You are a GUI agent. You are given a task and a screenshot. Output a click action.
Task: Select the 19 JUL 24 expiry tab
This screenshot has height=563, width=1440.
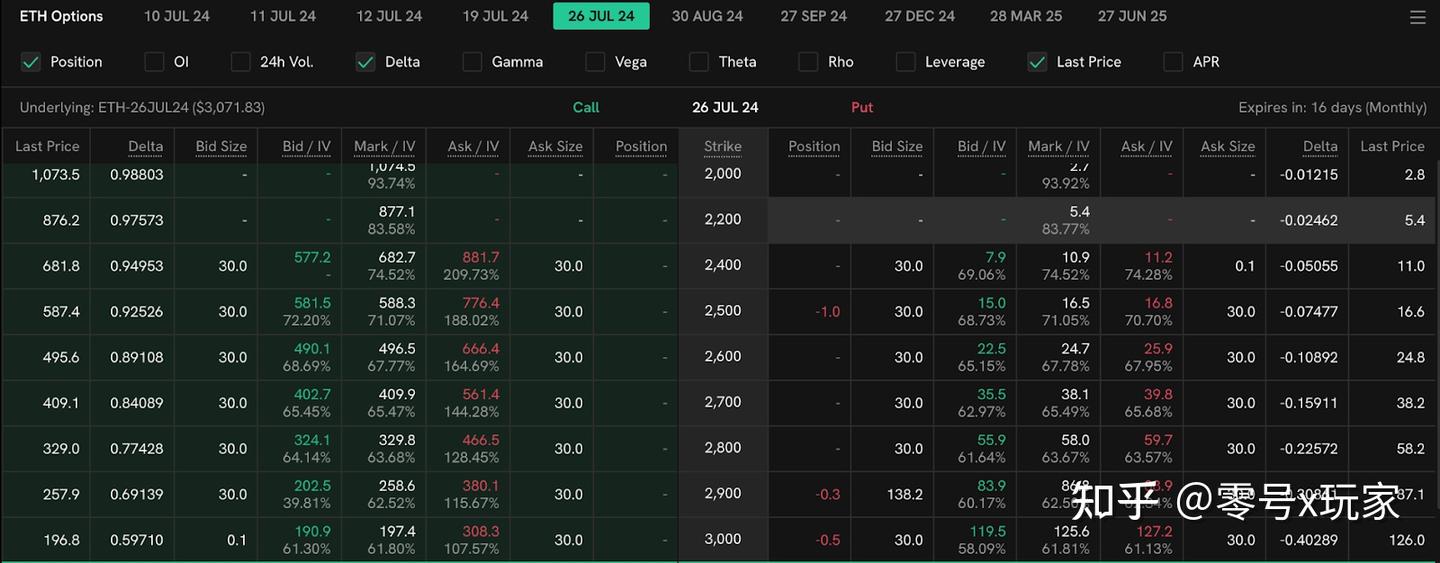[495, 16]
